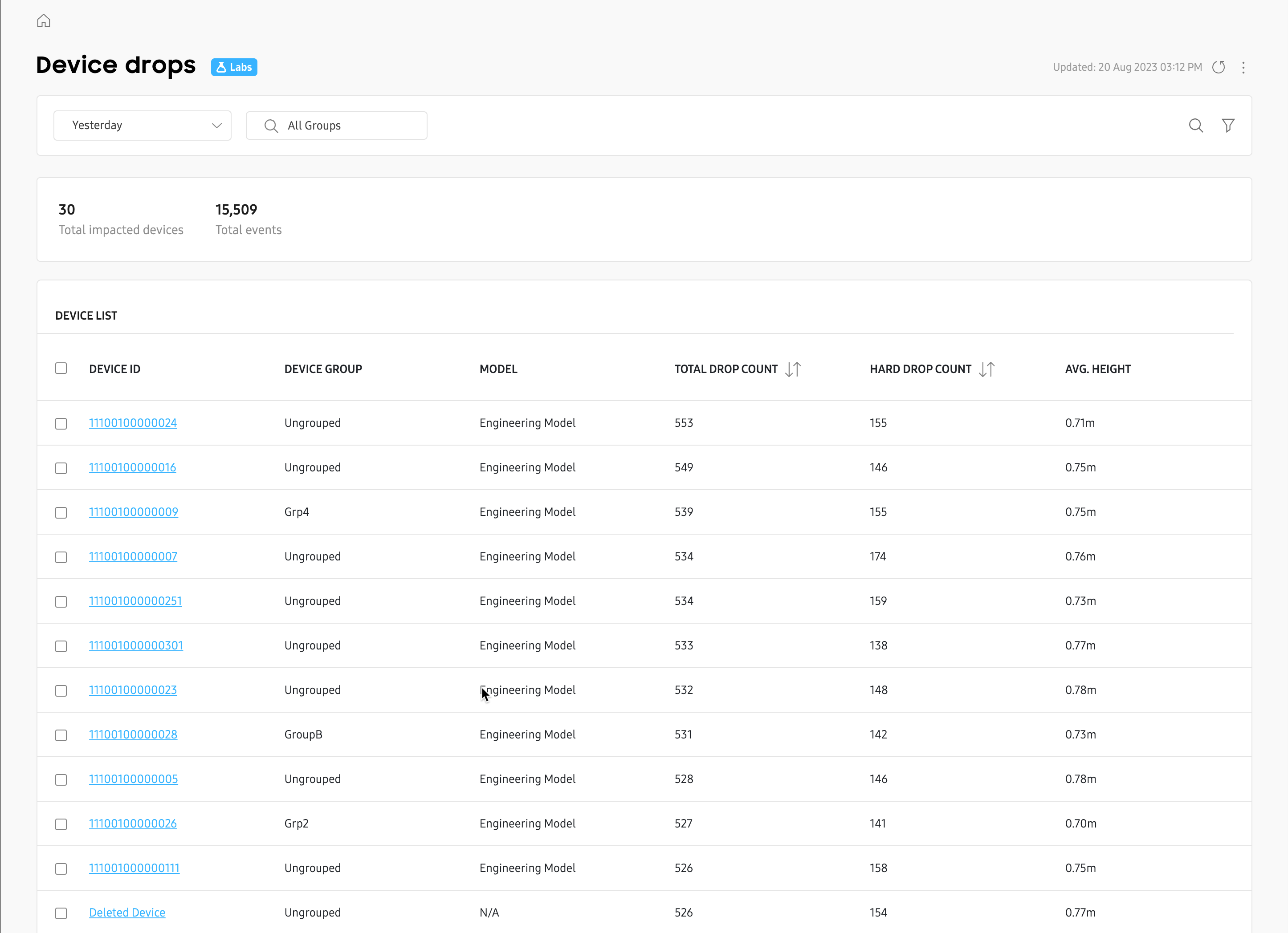Screen dimensions: 1288x933
Task: Click the All Groups search field
Action: tap(336, 126)
